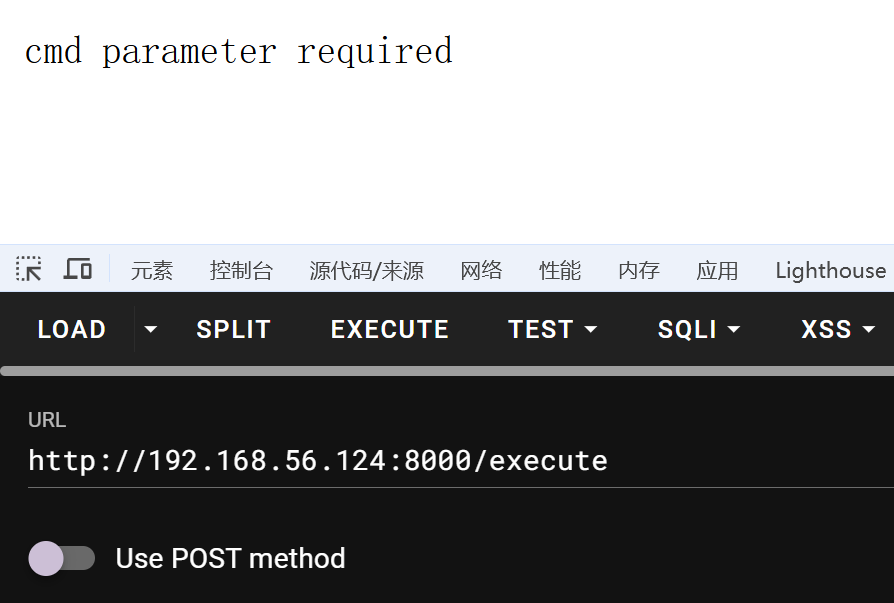Image resolution: width=894 pixels, height=603 pixels.
Task: Enable the Use POST method switch
Action: [x=62, y=558]
